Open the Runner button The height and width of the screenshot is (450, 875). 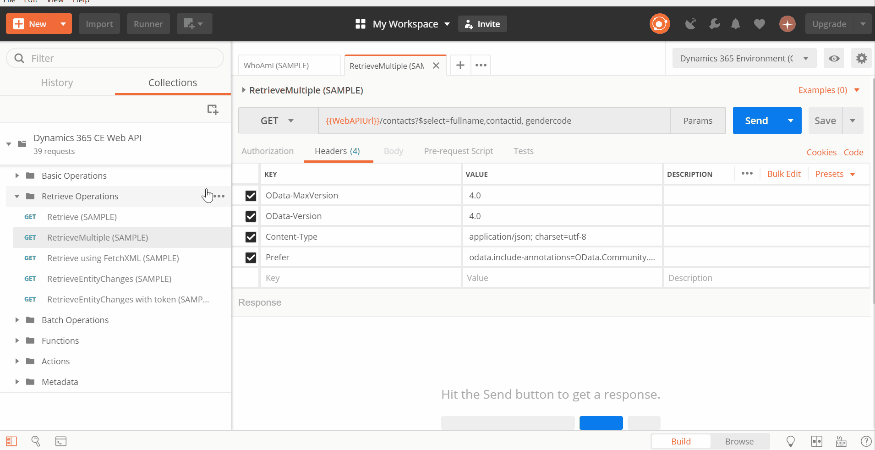[x=148, y=24]
